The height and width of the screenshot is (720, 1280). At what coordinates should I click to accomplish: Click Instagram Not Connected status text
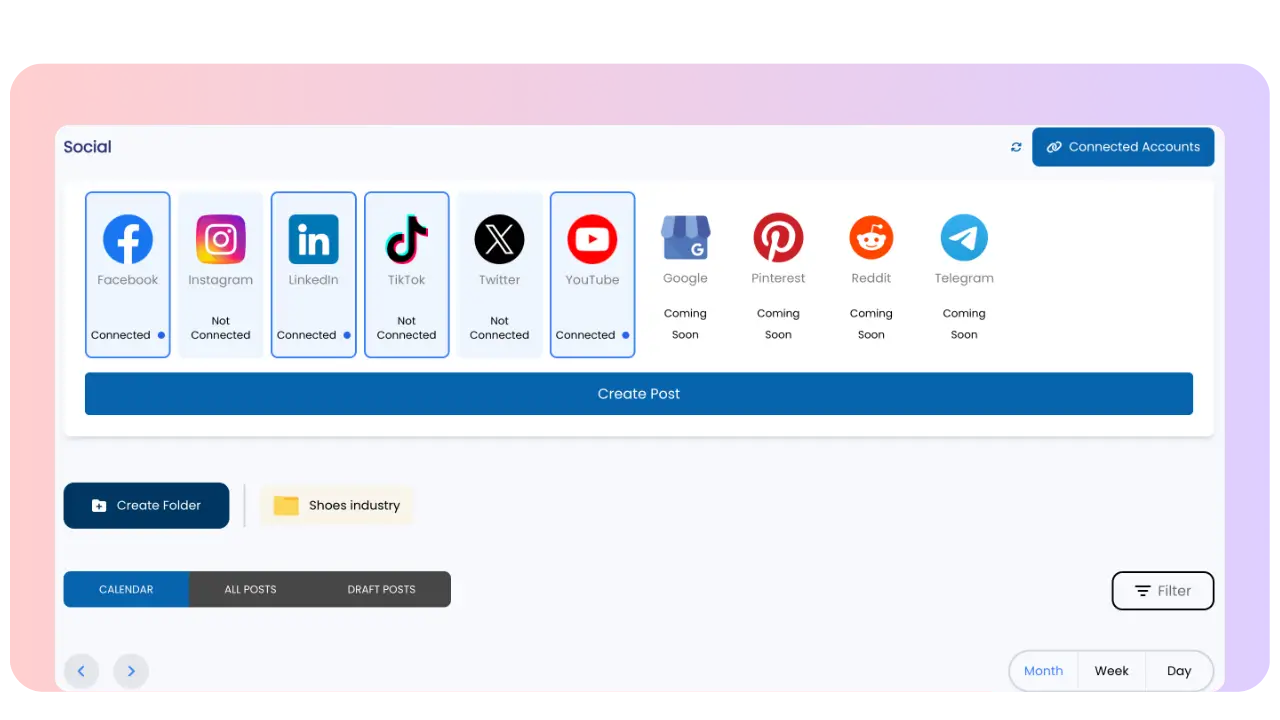point(221,328)
